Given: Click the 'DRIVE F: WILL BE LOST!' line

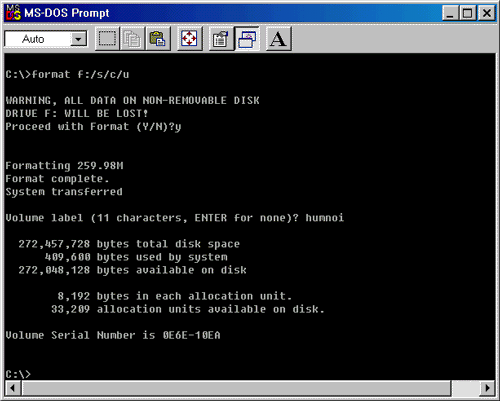Looking at the screenshot, I should coord(77,114).
